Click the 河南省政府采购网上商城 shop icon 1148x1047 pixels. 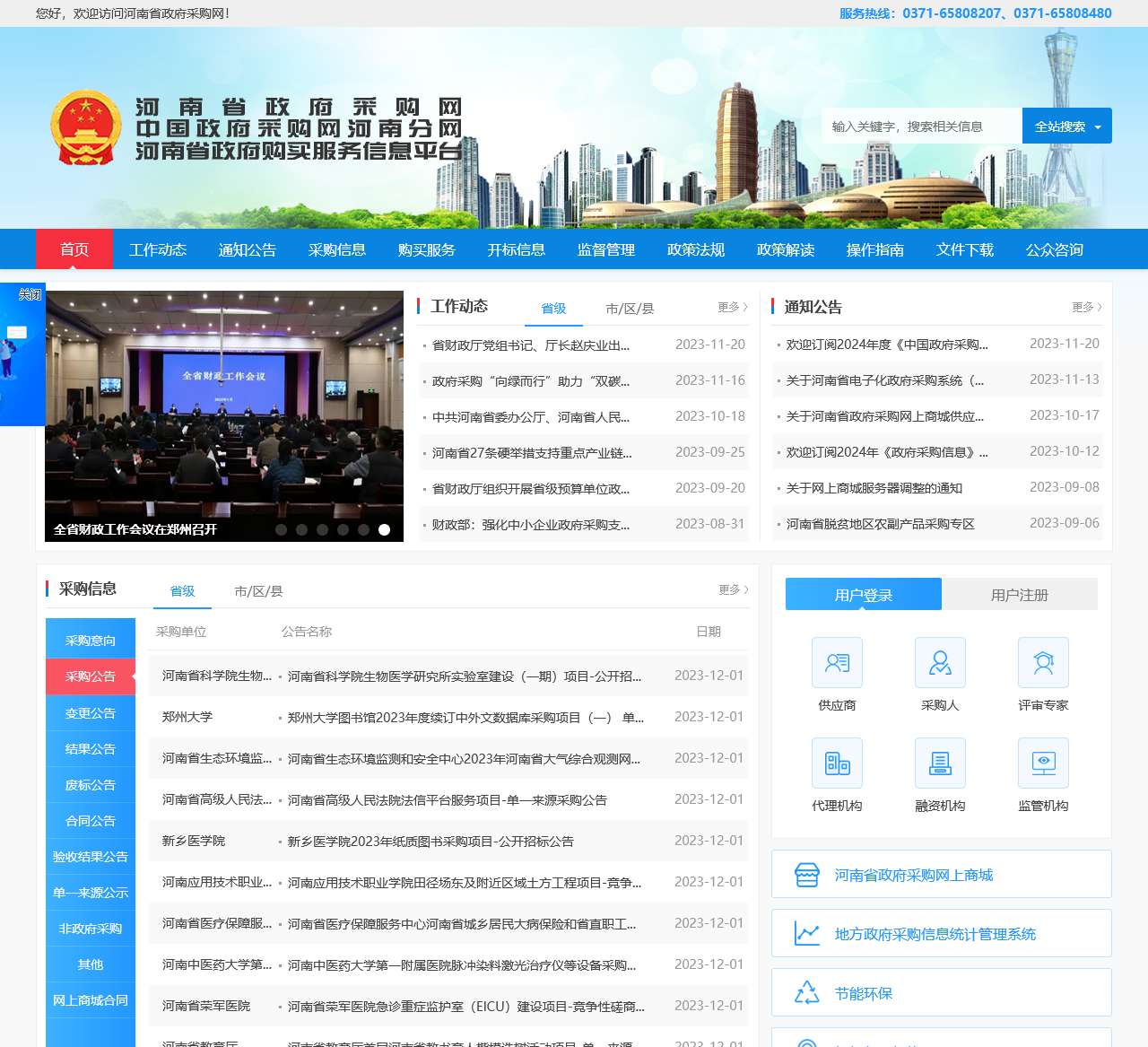(807, 875)
